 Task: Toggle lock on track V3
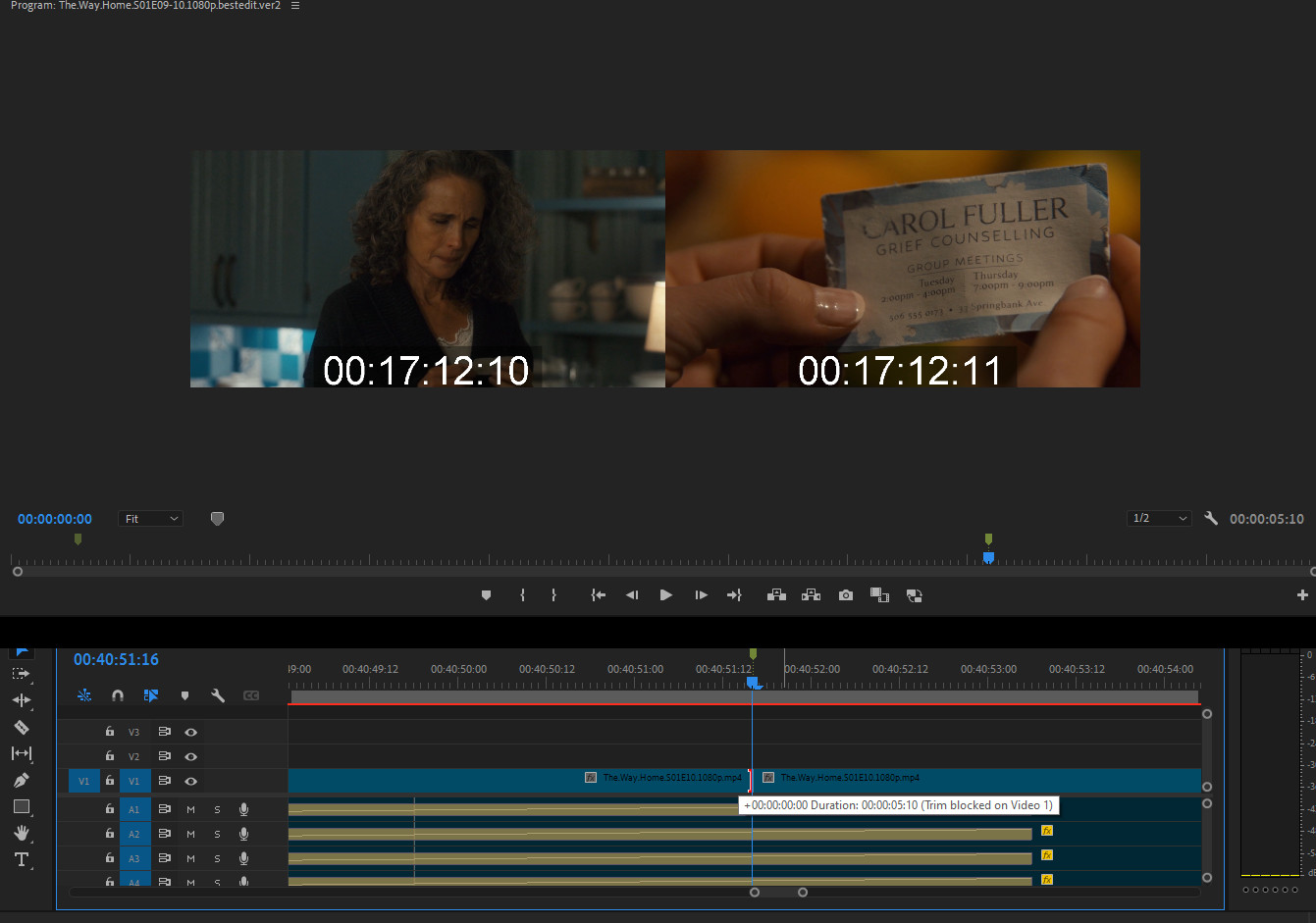[x=110, y=732]
